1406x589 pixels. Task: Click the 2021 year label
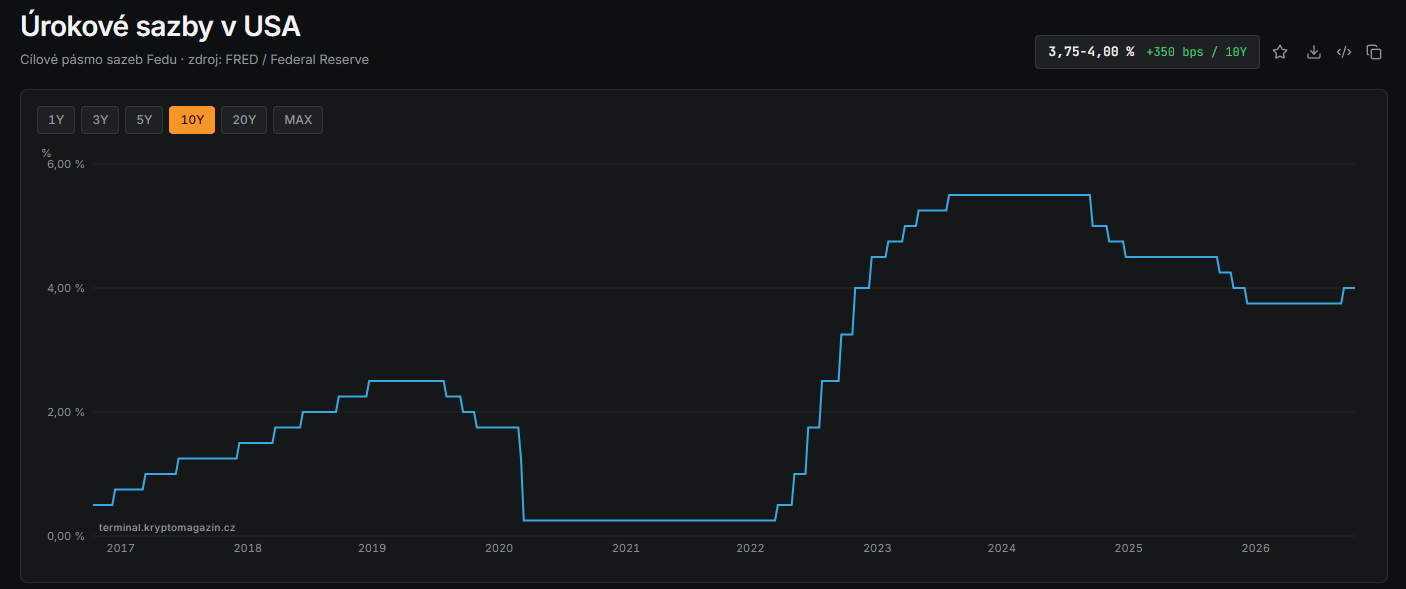tap(626, 548)
